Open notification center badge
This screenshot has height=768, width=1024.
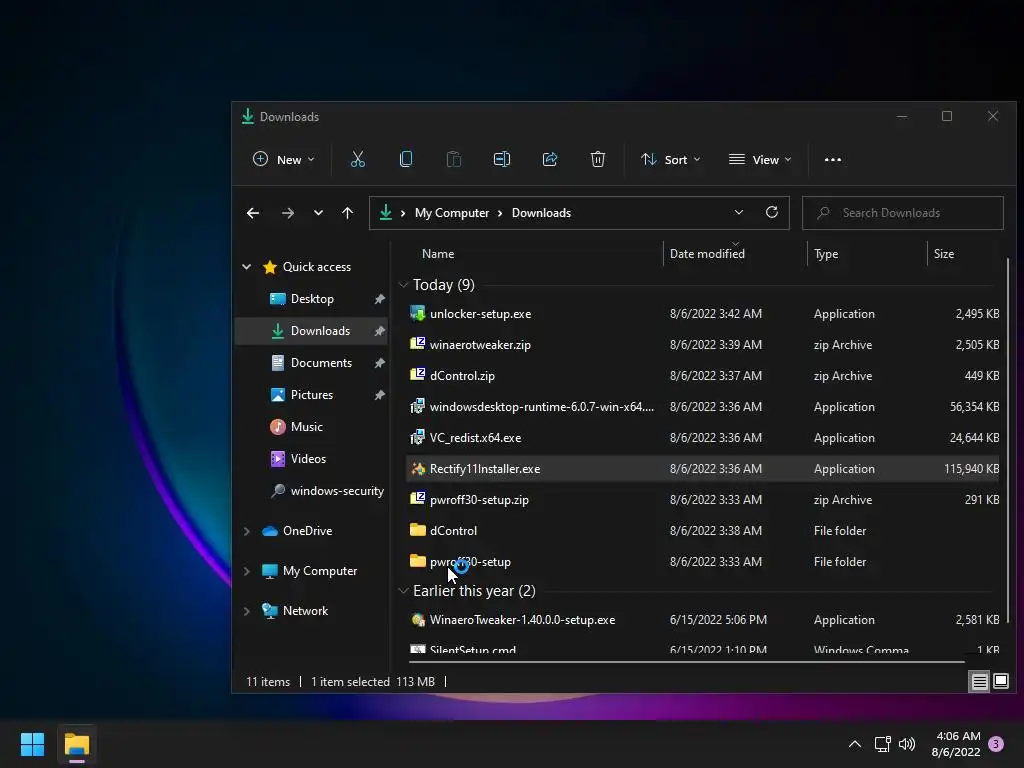pyautogui.click(x=996, y=744)
